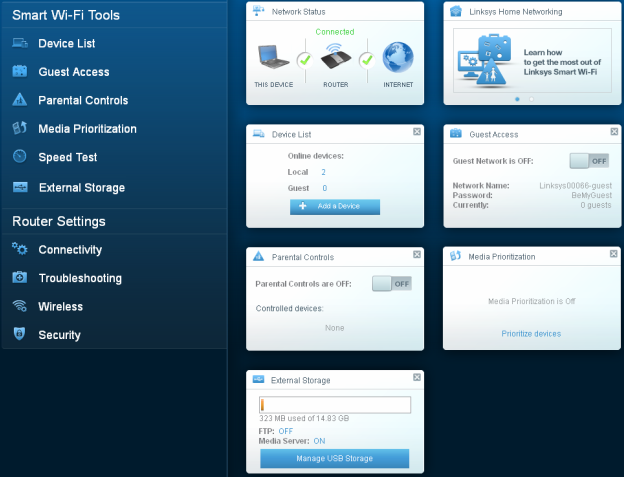The width and height of the screenshot is (625, 477).
Task: Click the Media Server ON link
Action: tap(319, 441)
